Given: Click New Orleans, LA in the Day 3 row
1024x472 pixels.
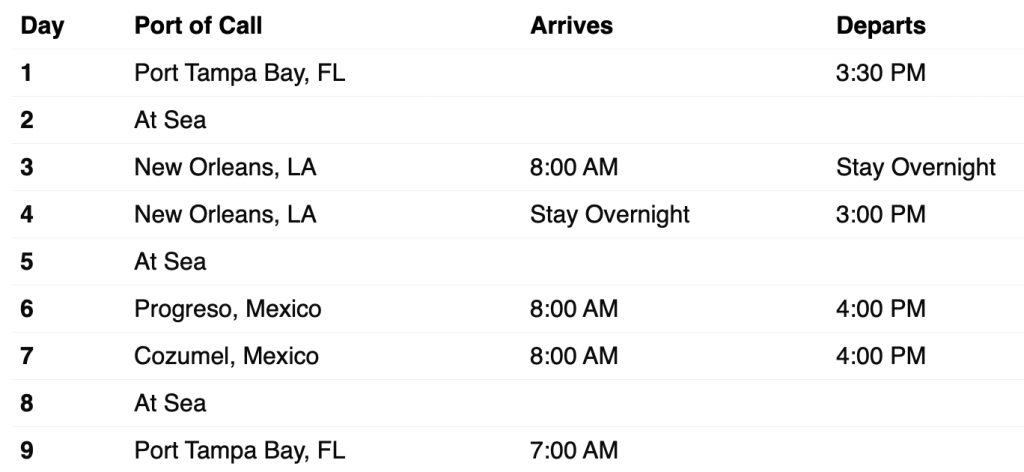Looking at the screenshot, I should pos(225,167).
